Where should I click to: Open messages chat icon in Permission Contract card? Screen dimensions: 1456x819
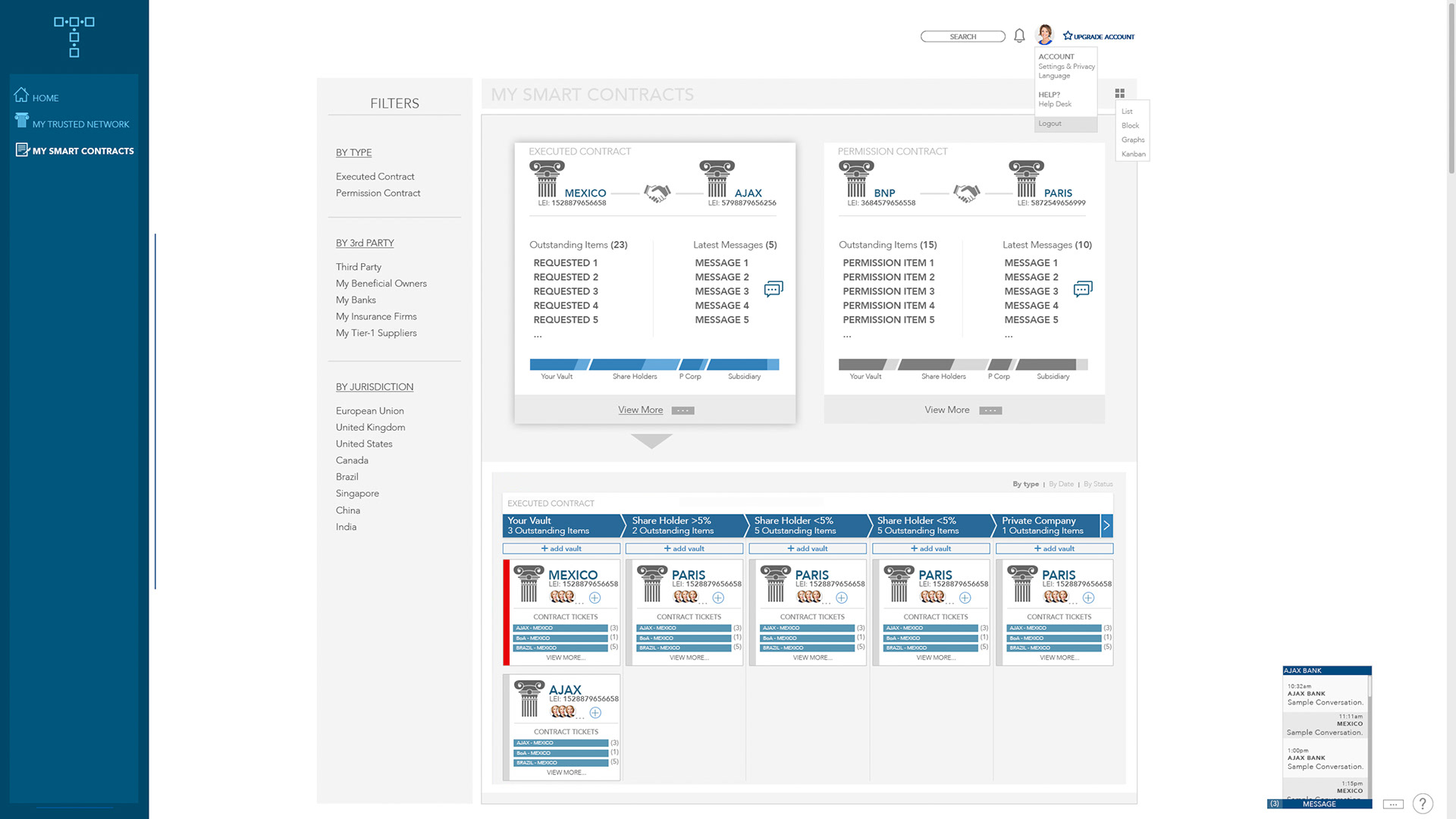(x=1082, y=289)
